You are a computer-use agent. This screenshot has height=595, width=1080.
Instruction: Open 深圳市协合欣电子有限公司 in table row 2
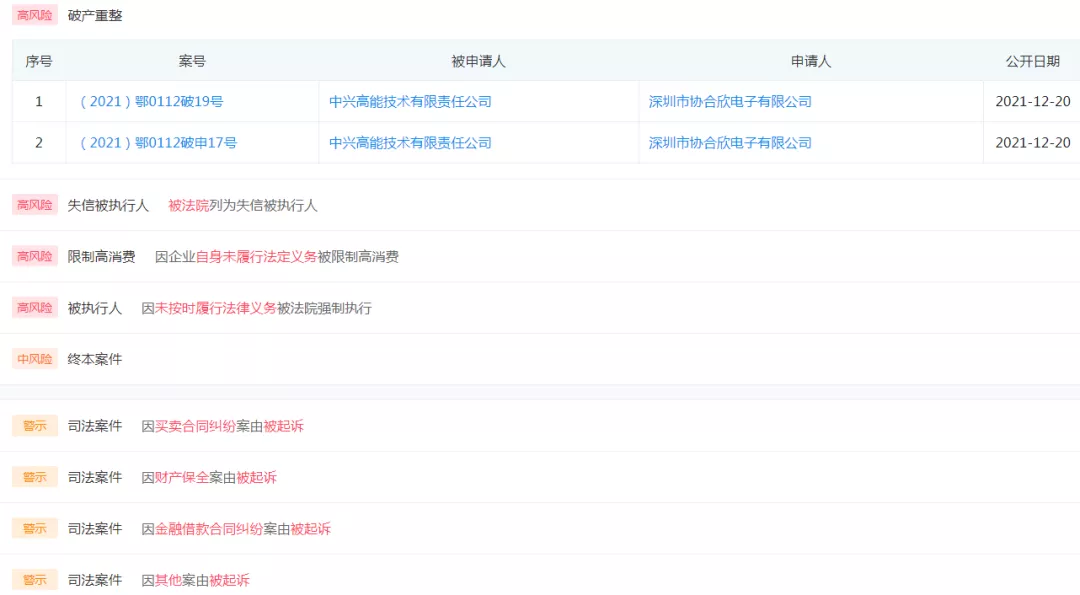click(x=730, y=143)
